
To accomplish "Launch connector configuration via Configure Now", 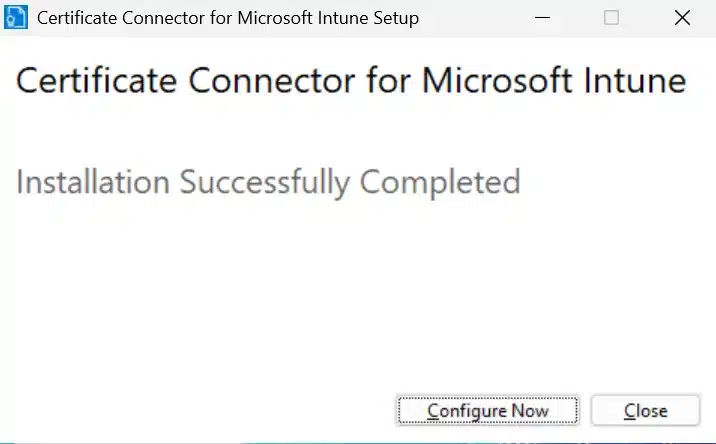I will (x=487, y=410).
